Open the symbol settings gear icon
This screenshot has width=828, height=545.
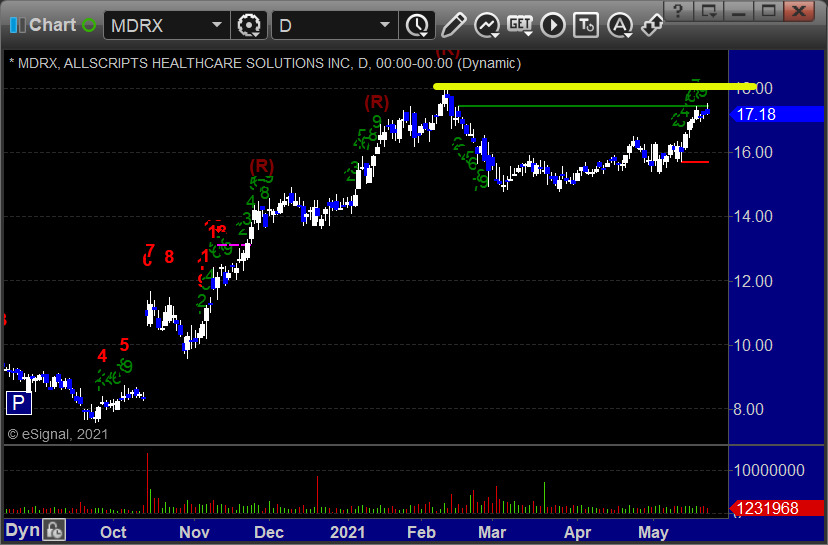tap(249, 25)
